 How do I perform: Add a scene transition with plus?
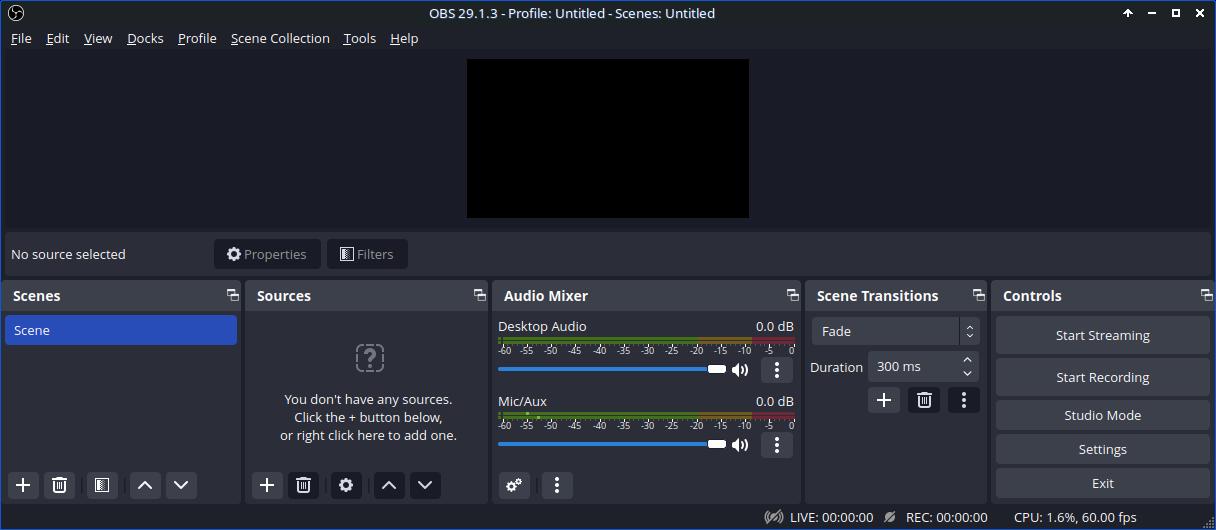click(x=884, y=400)
